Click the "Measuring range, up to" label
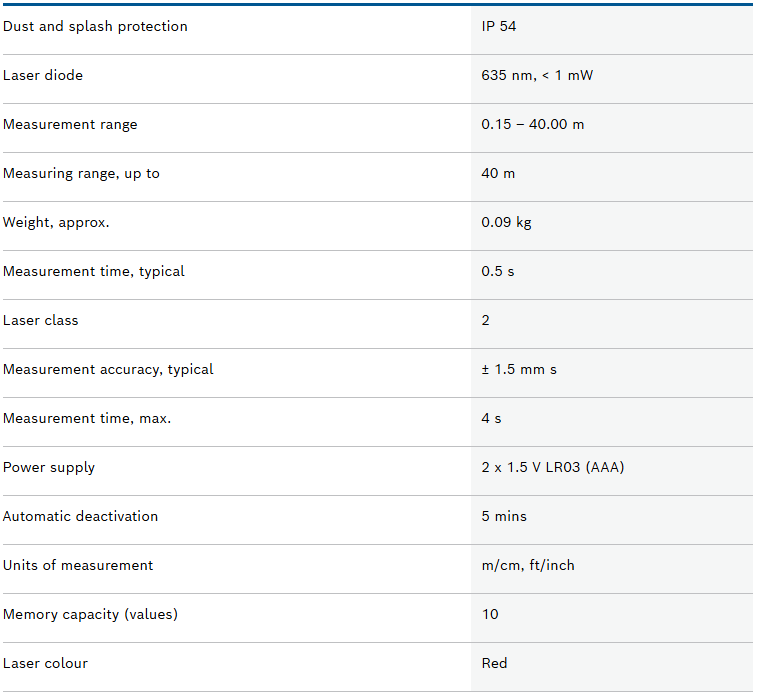 (81, 174)
